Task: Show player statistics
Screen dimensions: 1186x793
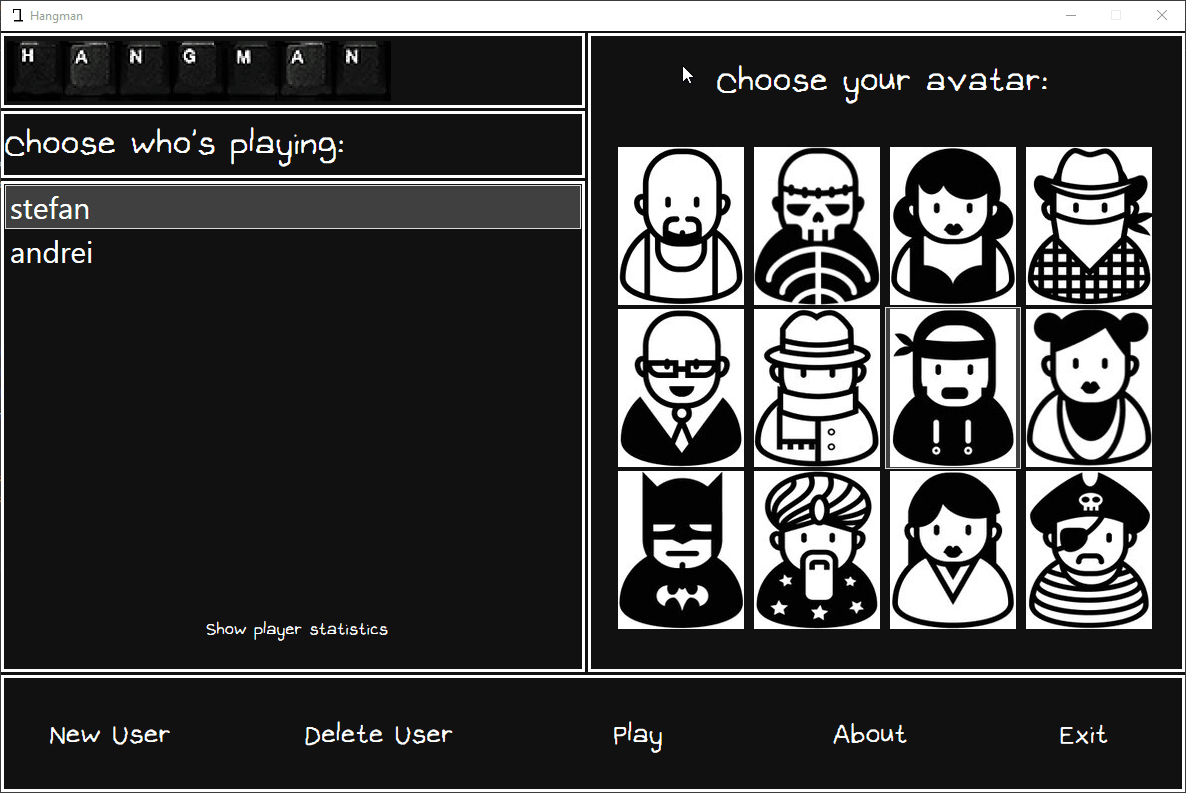Action: pos(296,629)
